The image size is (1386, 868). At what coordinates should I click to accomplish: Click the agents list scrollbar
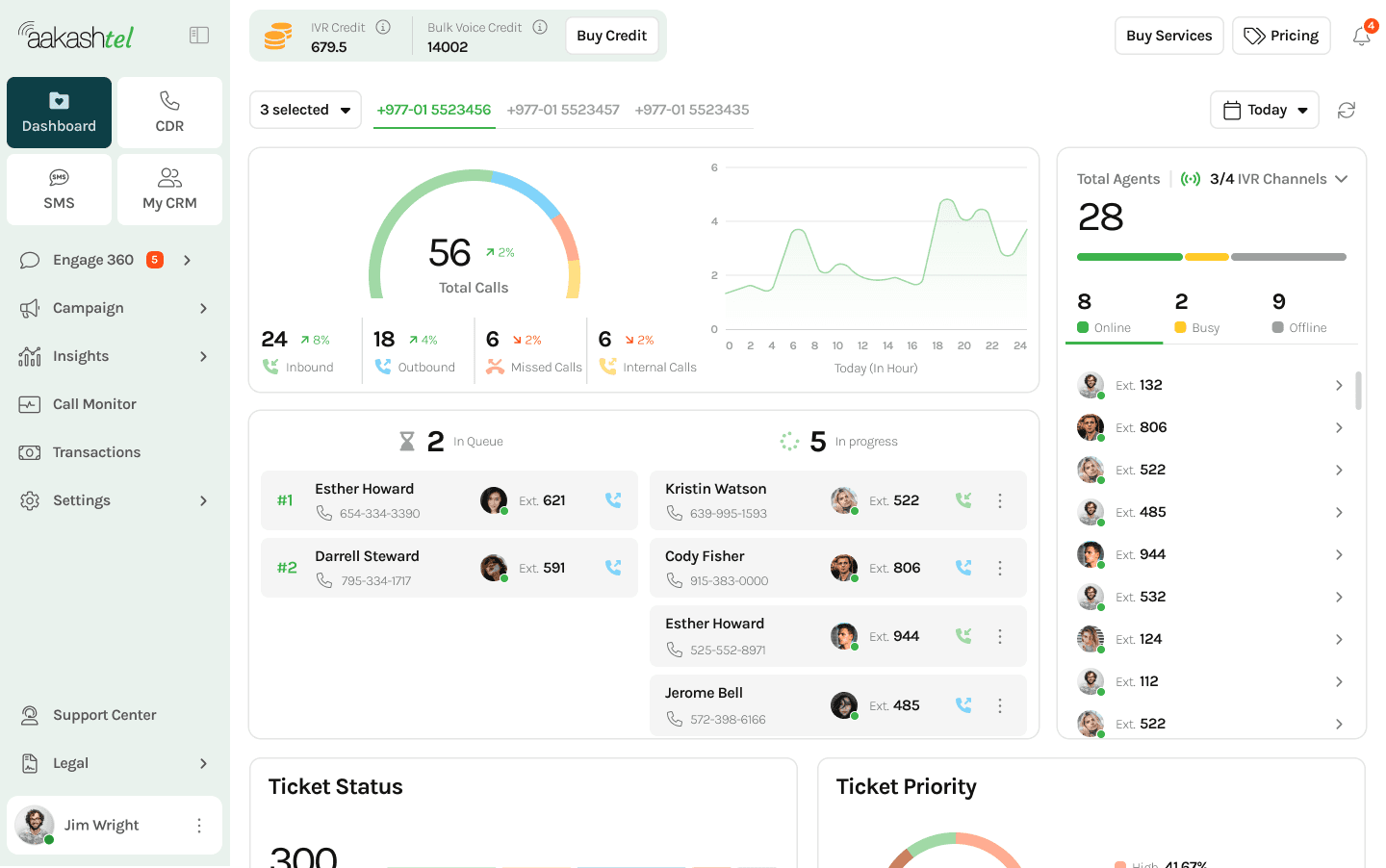point(1358,391)
